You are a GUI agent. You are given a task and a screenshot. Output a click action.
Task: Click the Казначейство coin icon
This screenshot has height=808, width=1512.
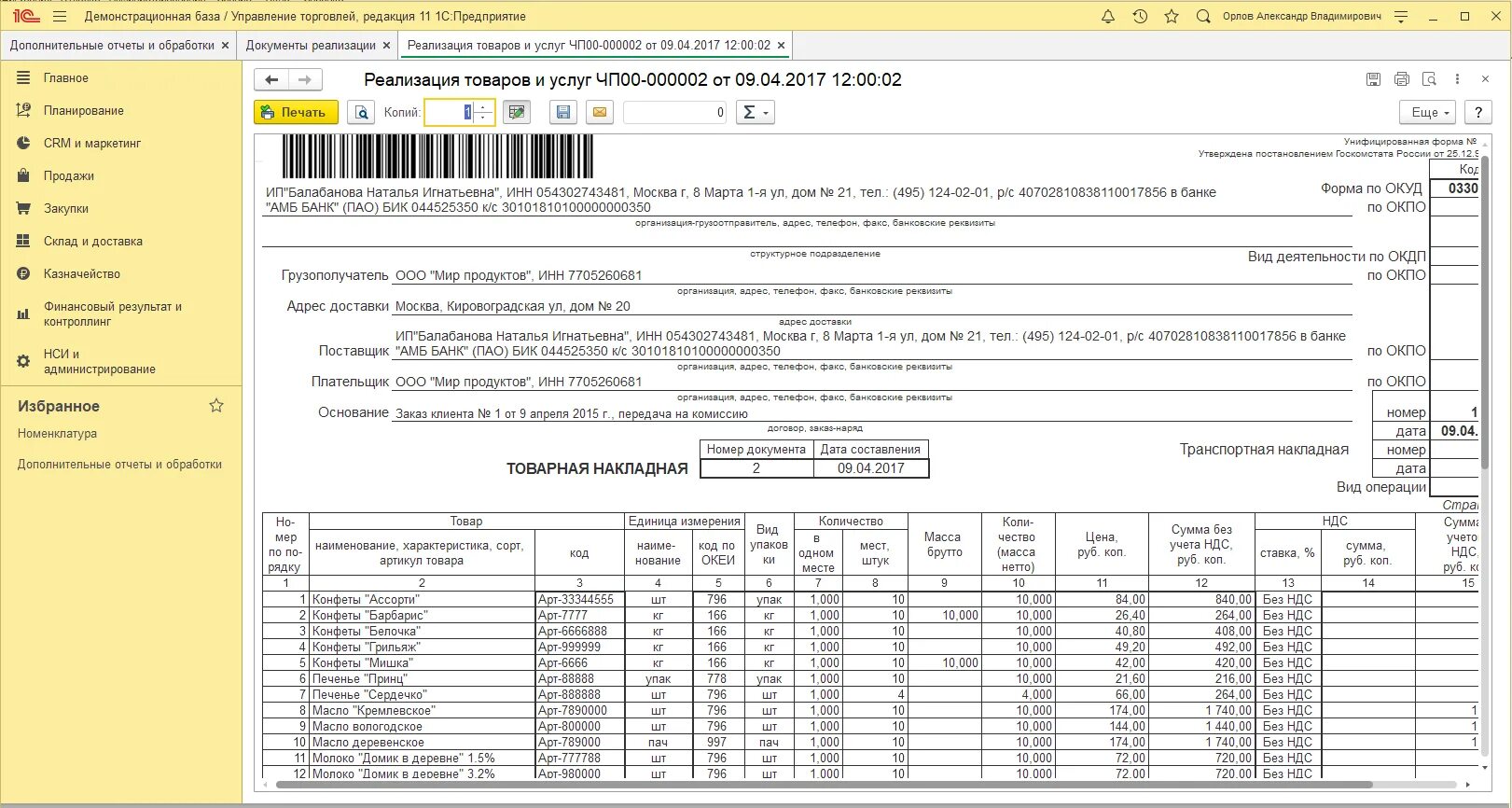click(23, 273)
